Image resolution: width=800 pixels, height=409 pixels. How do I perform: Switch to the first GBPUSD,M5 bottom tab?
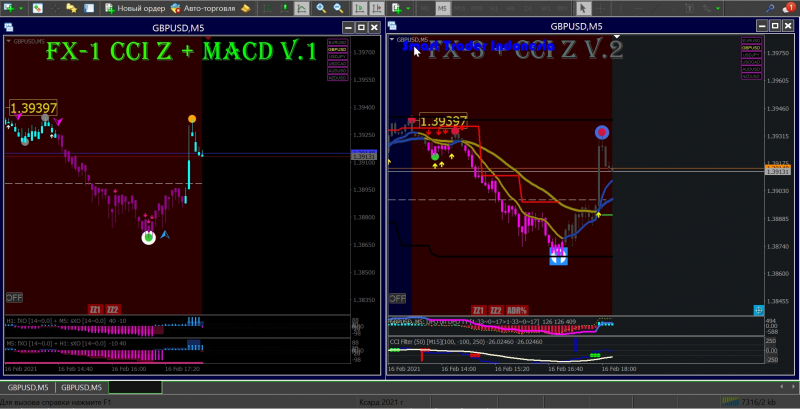28,388
